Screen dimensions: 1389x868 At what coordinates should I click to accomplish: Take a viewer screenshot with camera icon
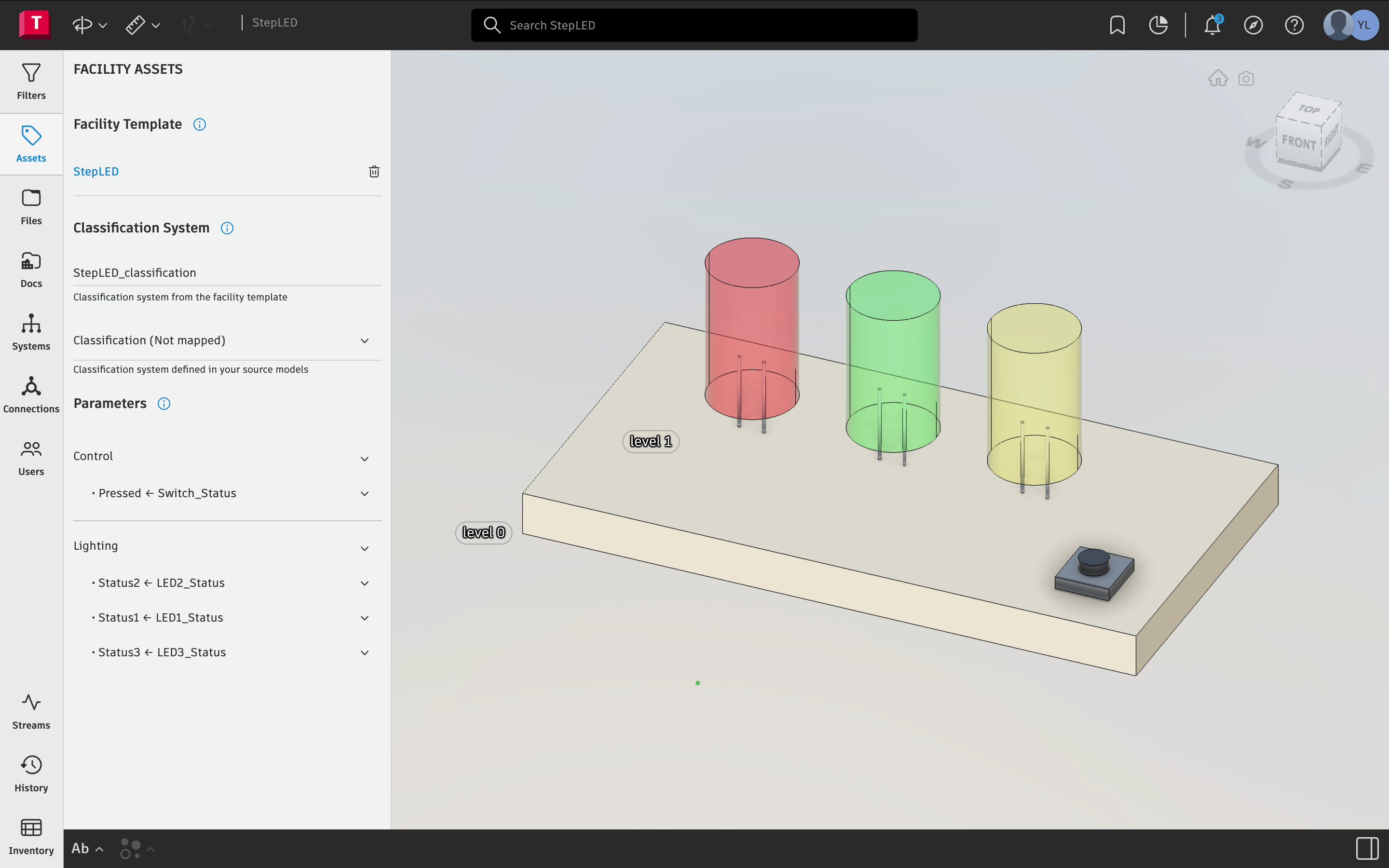coord(1245,78)
